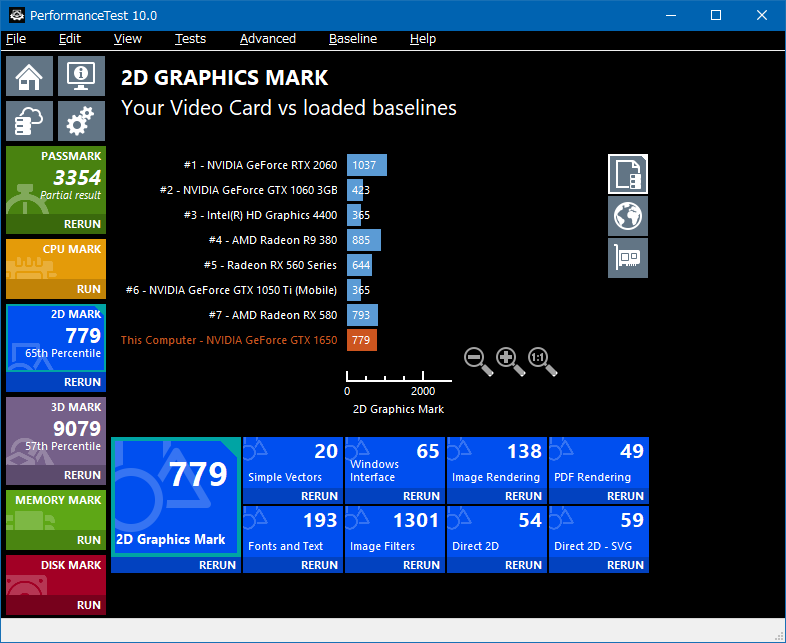Zoom out the chart with minus magnifier
Viewport: 786px width, 643px height.
[x=478, y=361]
